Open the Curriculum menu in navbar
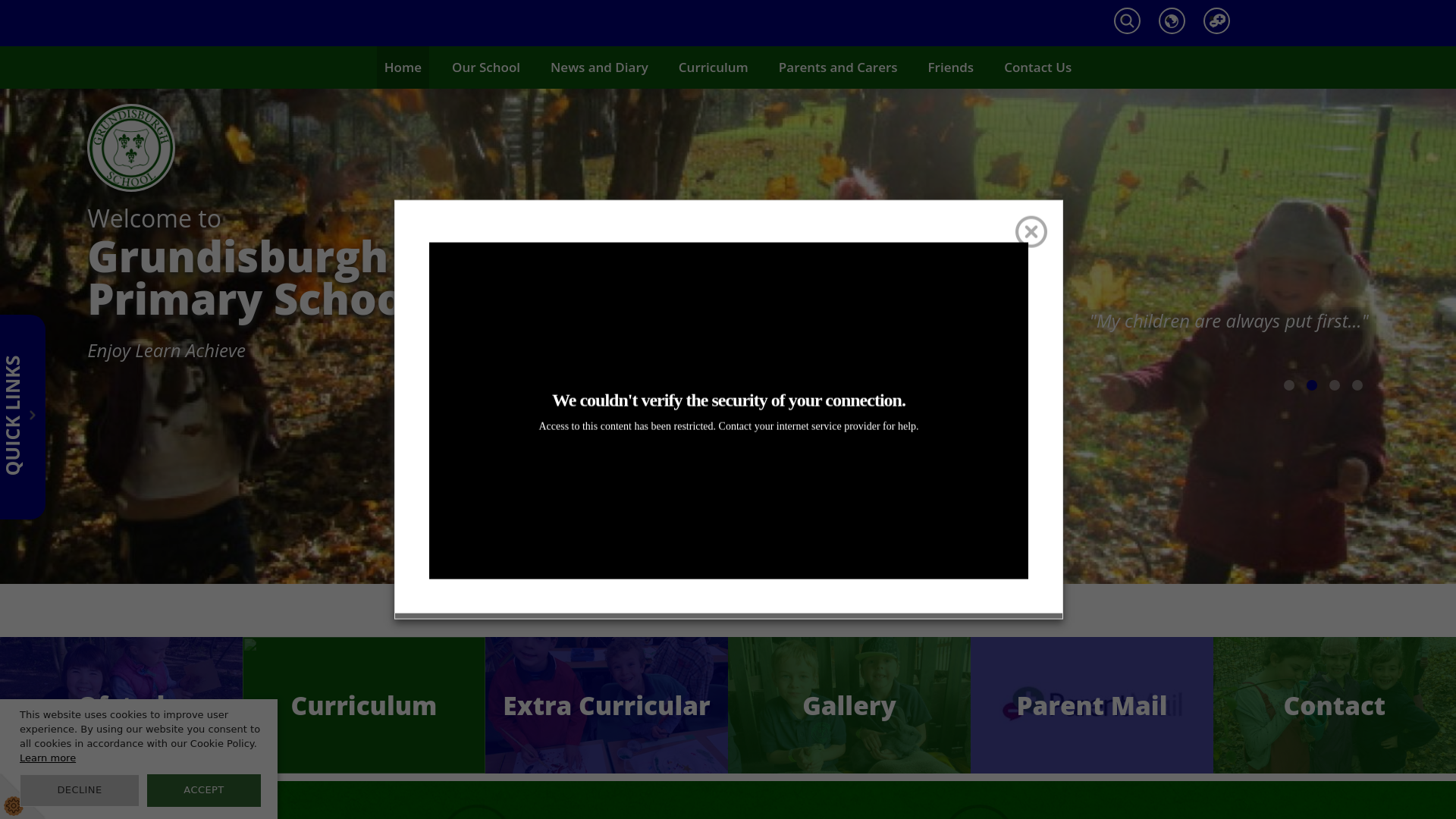 point(713,67)
